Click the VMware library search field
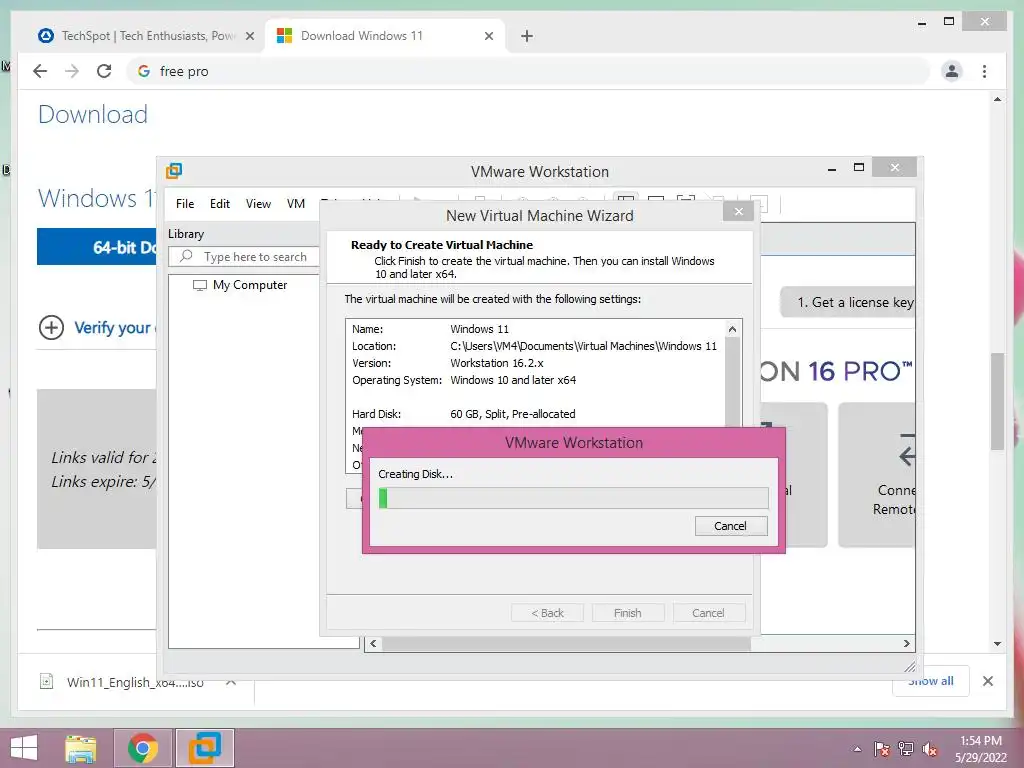Viewport: 1024px width, 768px height. [244, 257]
